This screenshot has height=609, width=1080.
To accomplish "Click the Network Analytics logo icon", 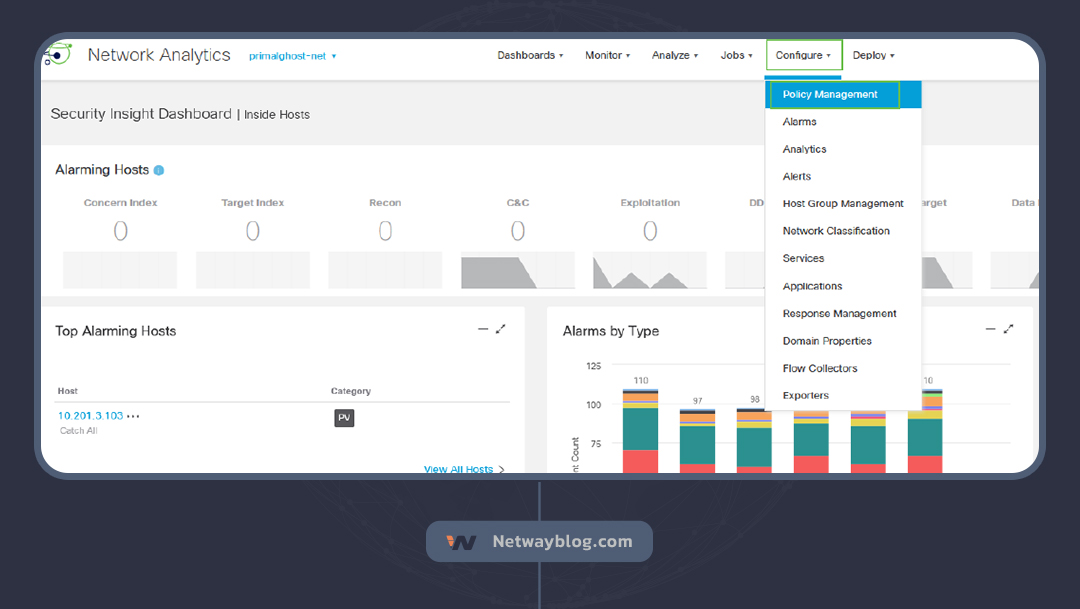I will click(58, 55).
